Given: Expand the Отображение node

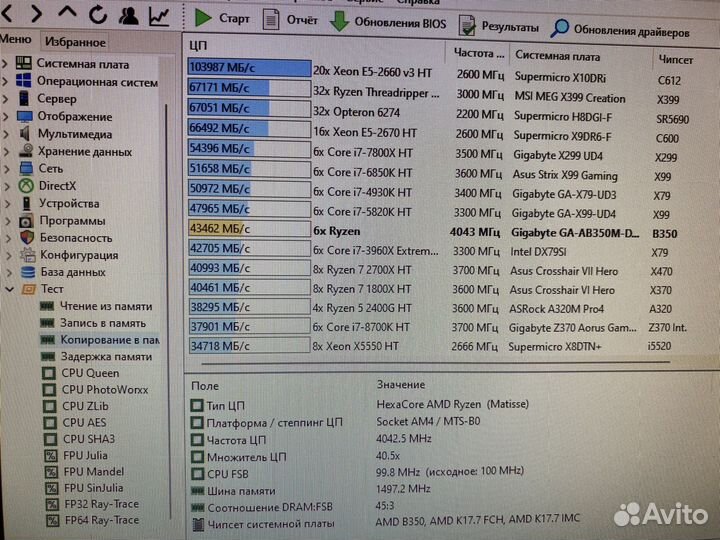Looking at the screenshot, I should tap(6, 117).
